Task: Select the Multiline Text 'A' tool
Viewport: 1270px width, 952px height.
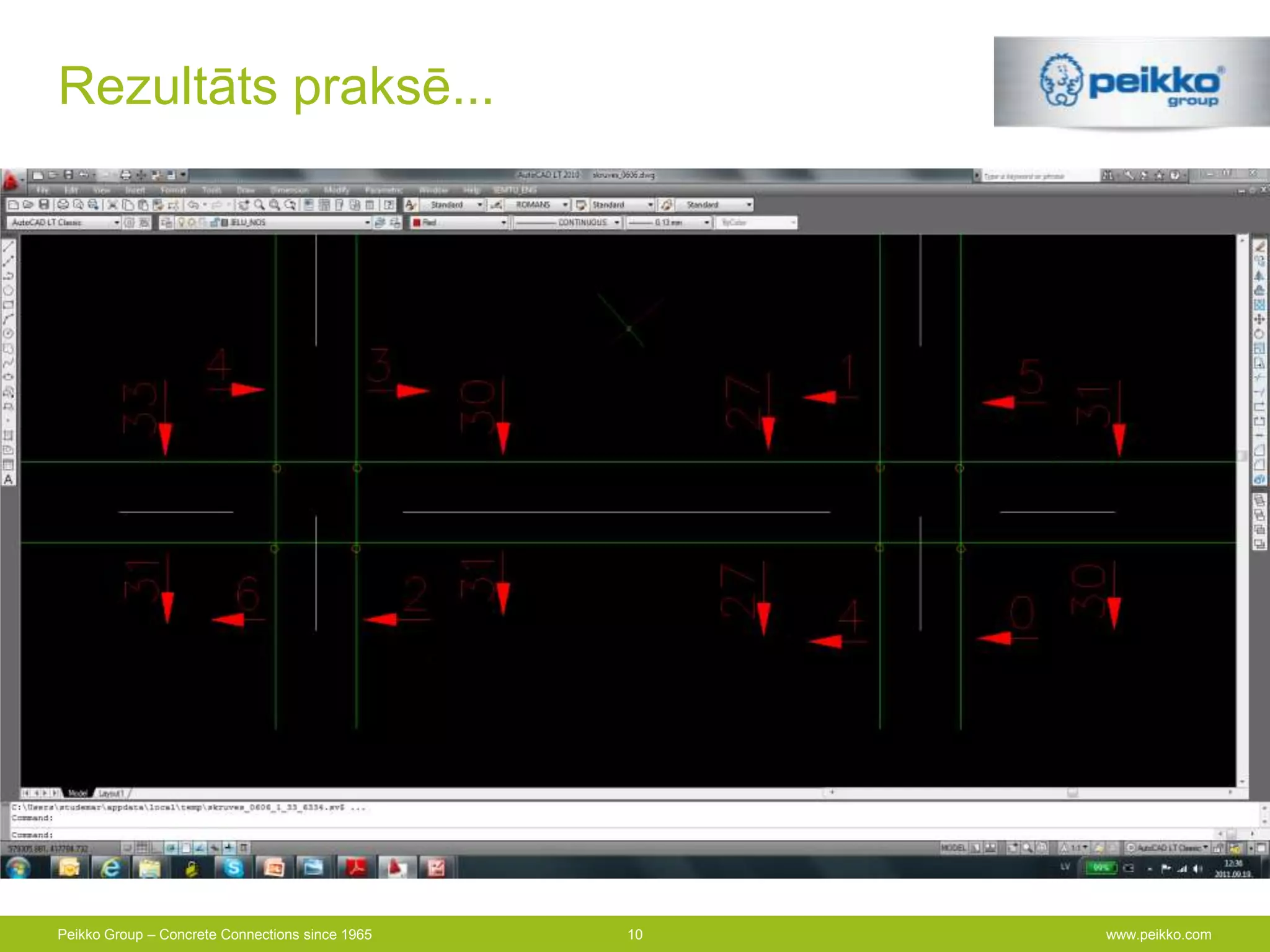Action: (9, 479)
